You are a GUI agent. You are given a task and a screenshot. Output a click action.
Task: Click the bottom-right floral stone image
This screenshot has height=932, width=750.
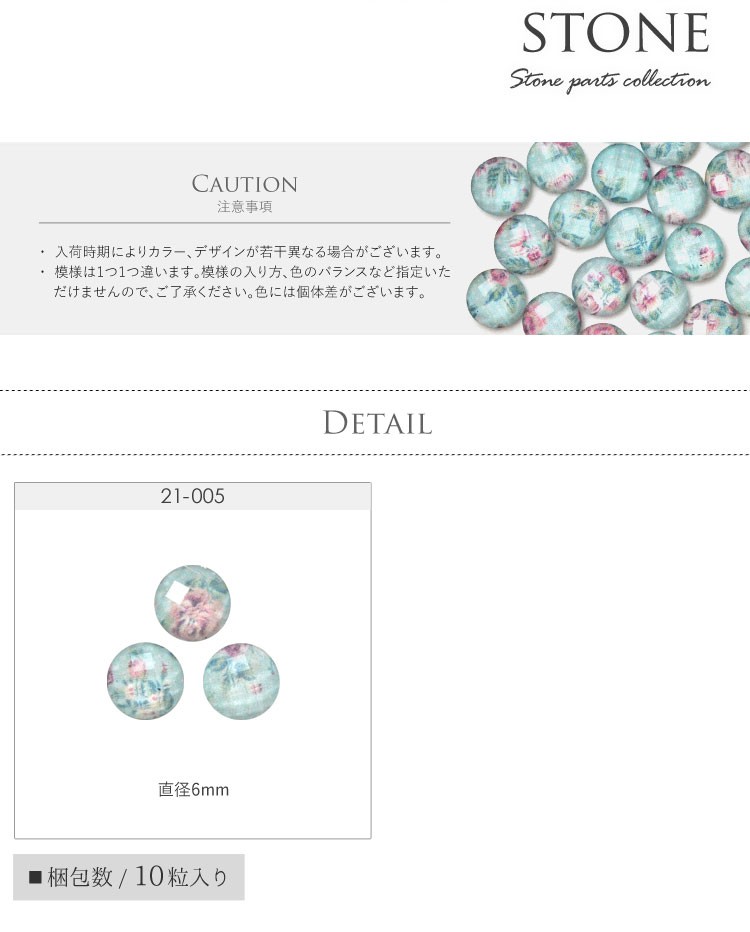(241, 681)
